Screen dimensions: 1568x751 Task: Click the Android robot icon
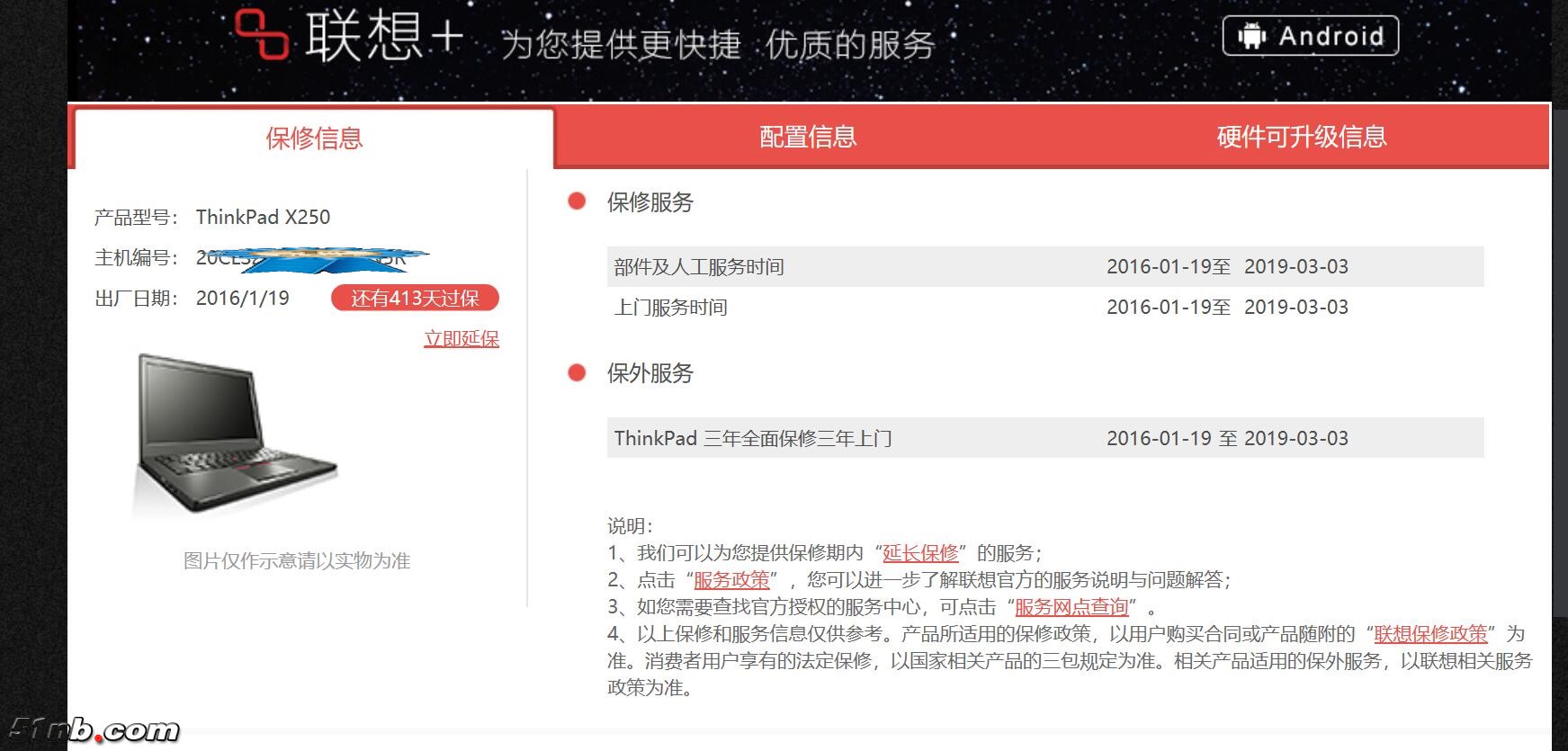point(1250,36)
